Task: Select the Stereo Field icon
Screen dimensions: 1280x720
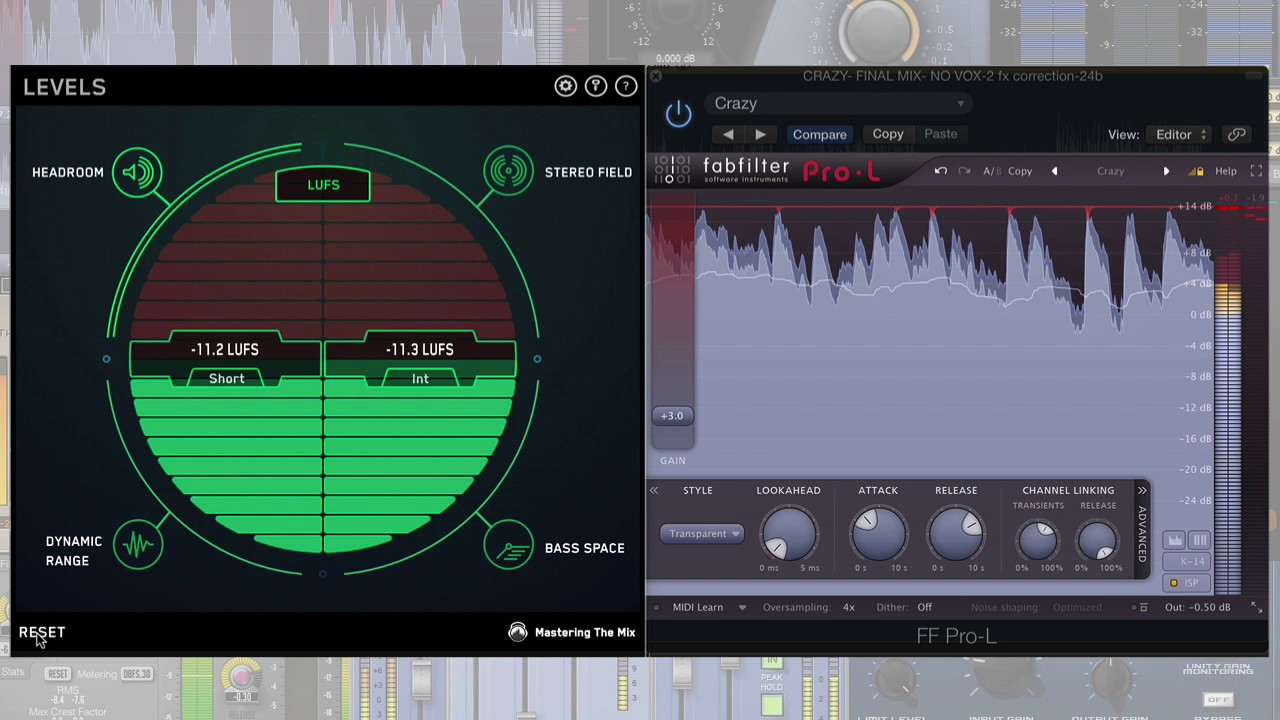Action: [x=508, y=173]
